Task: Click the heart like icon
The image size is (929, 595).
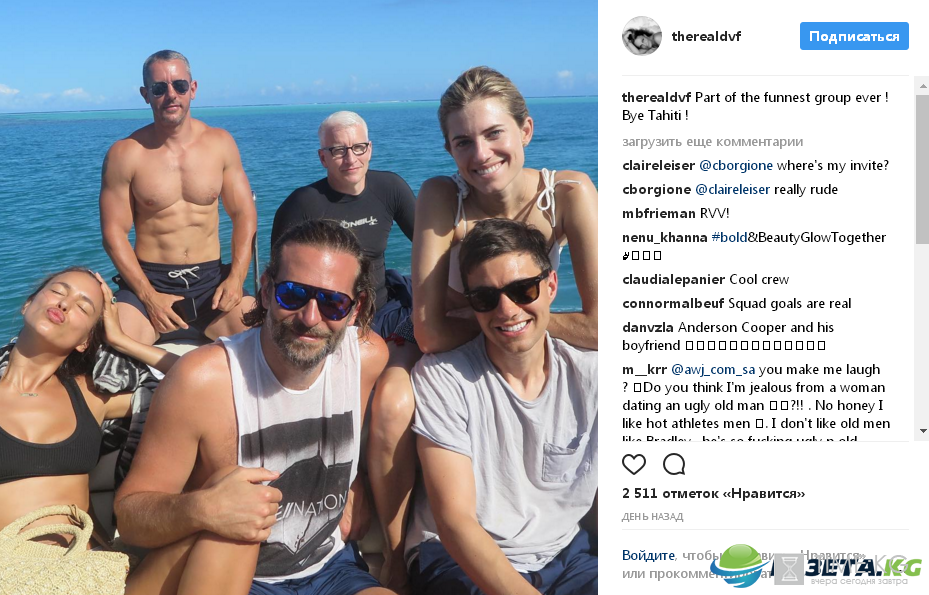Action: 633,464
